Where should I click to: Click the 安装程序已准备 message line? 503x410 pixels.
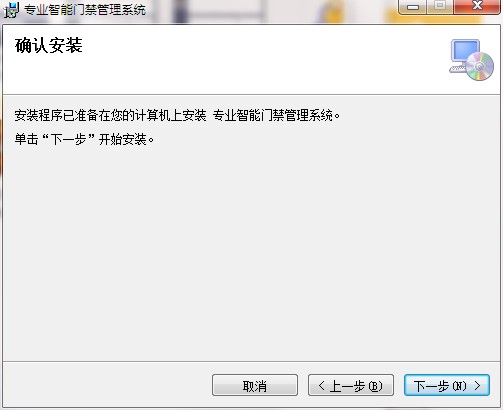[177, 116]
